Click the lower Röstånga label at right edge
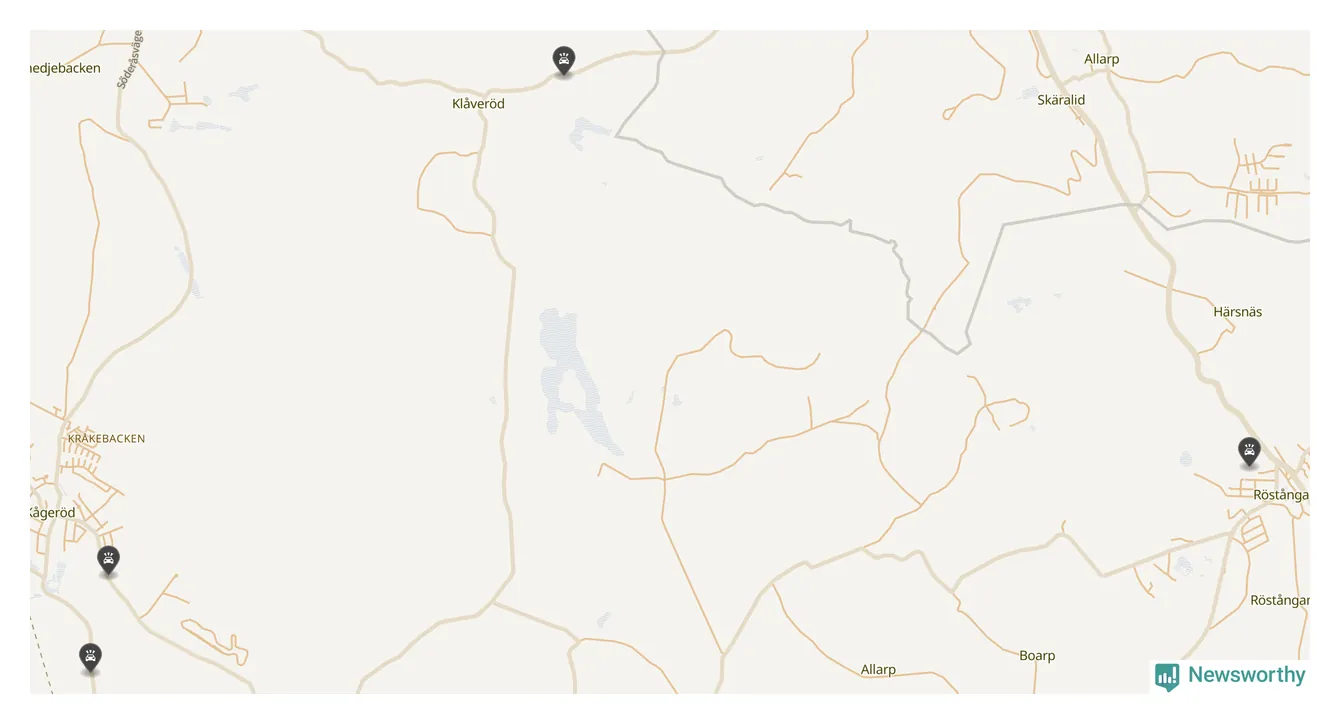 (1280, 601)
